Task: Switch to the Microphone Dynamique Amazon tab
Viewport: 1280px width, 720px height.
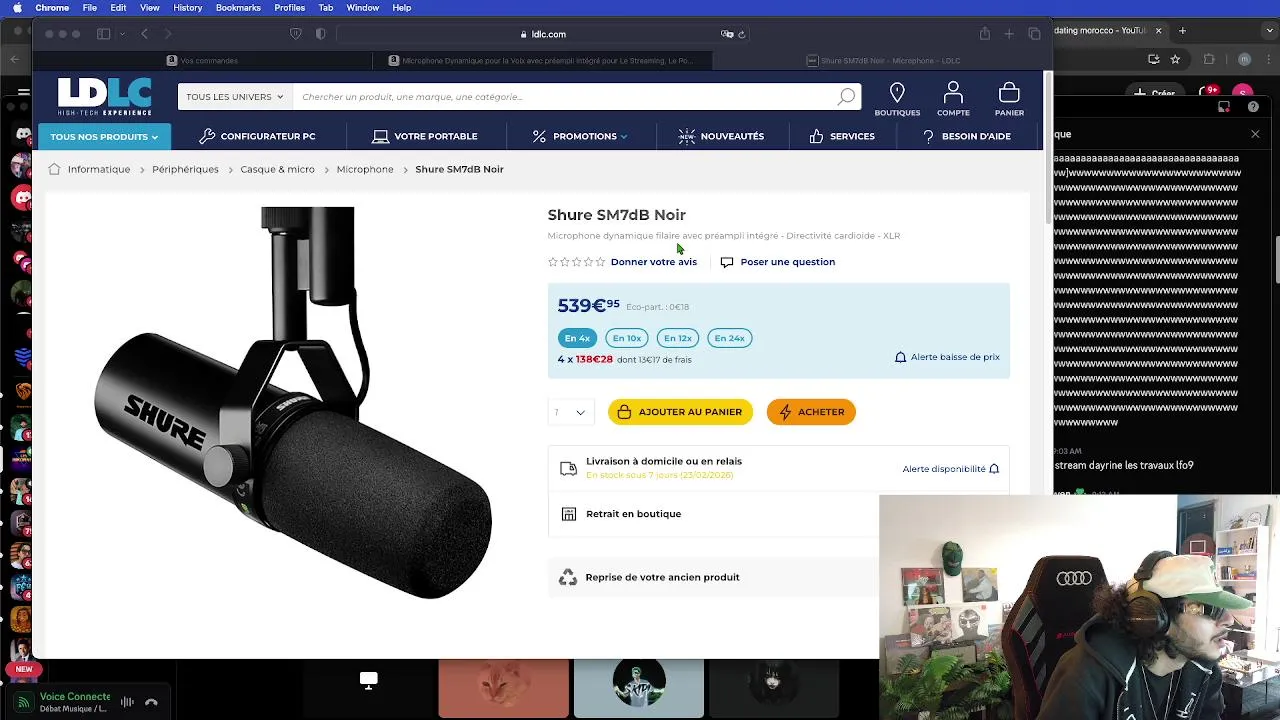Action: pos(541,61)
